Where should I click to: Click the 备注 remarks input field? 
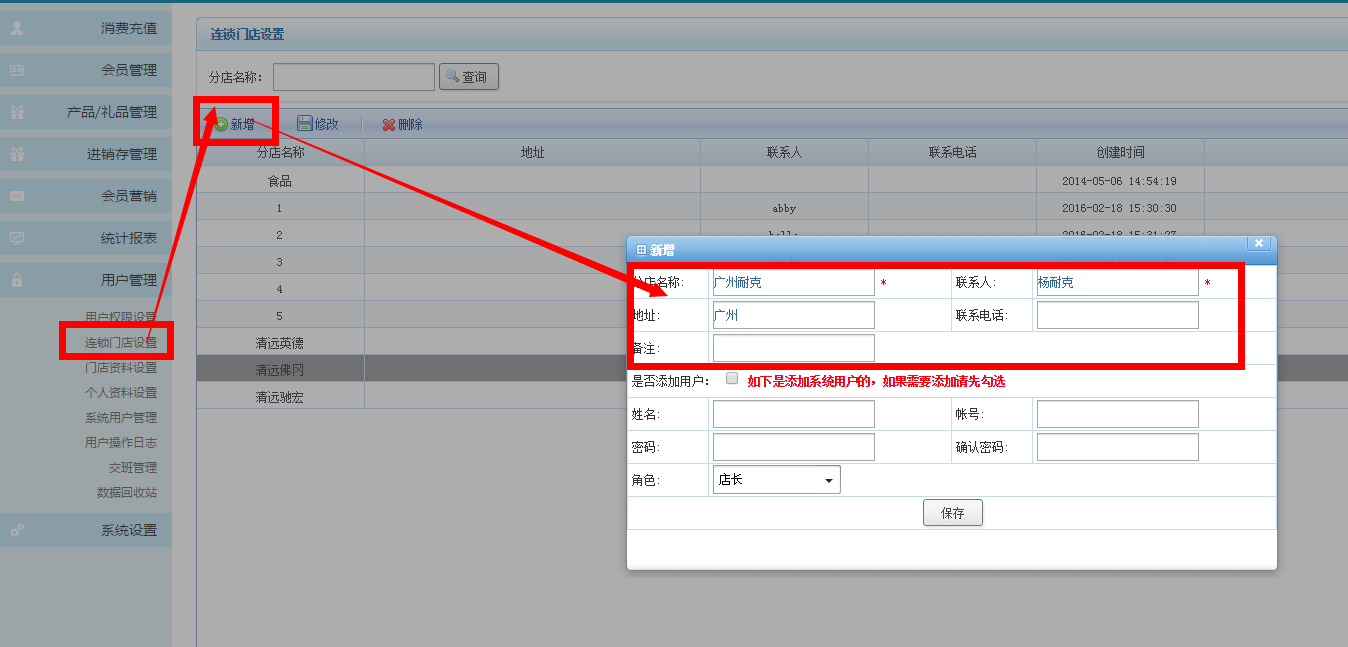(x=793, y=348)
